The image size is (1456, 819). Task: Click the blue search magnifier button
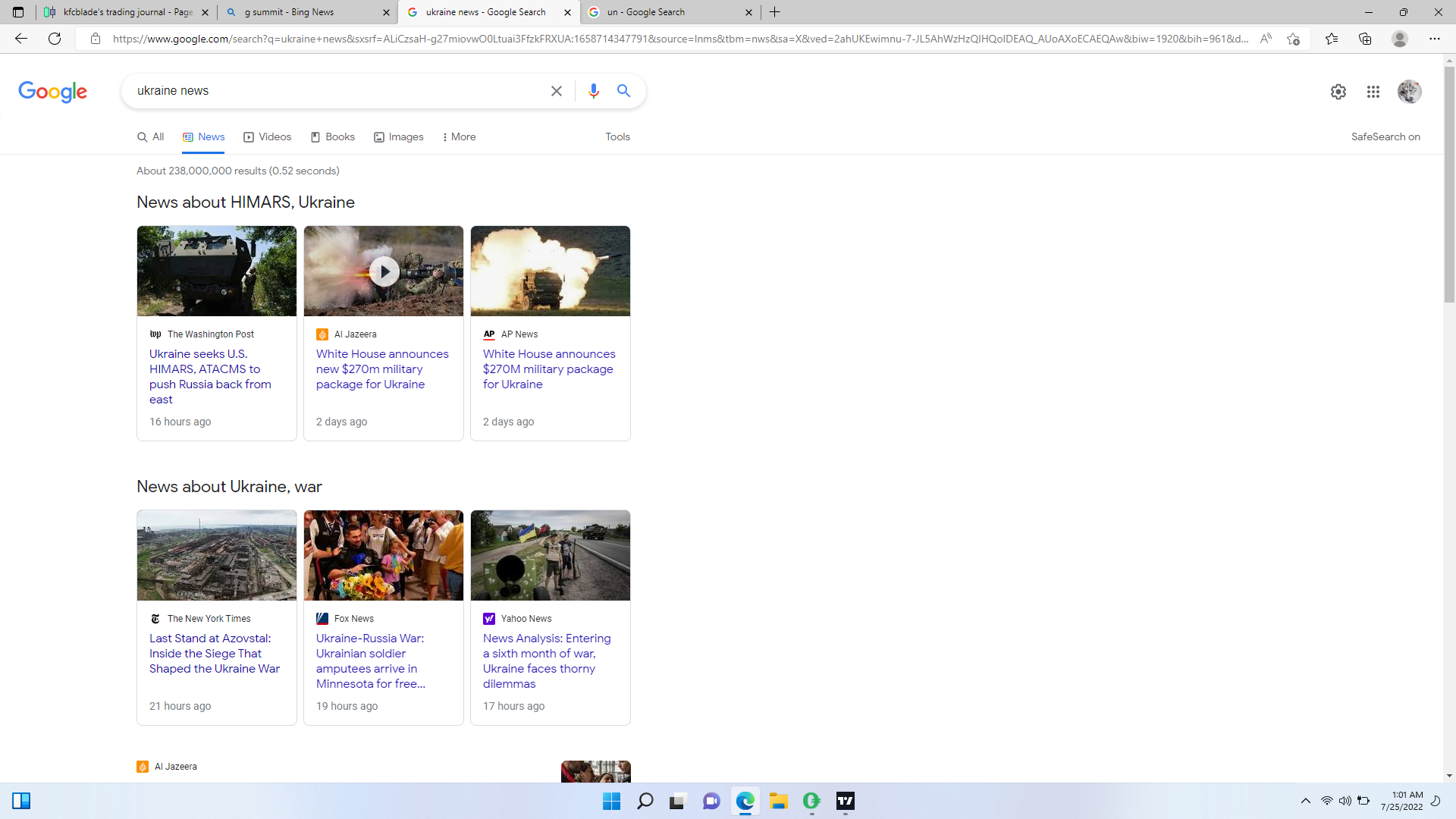click(623, 91)
